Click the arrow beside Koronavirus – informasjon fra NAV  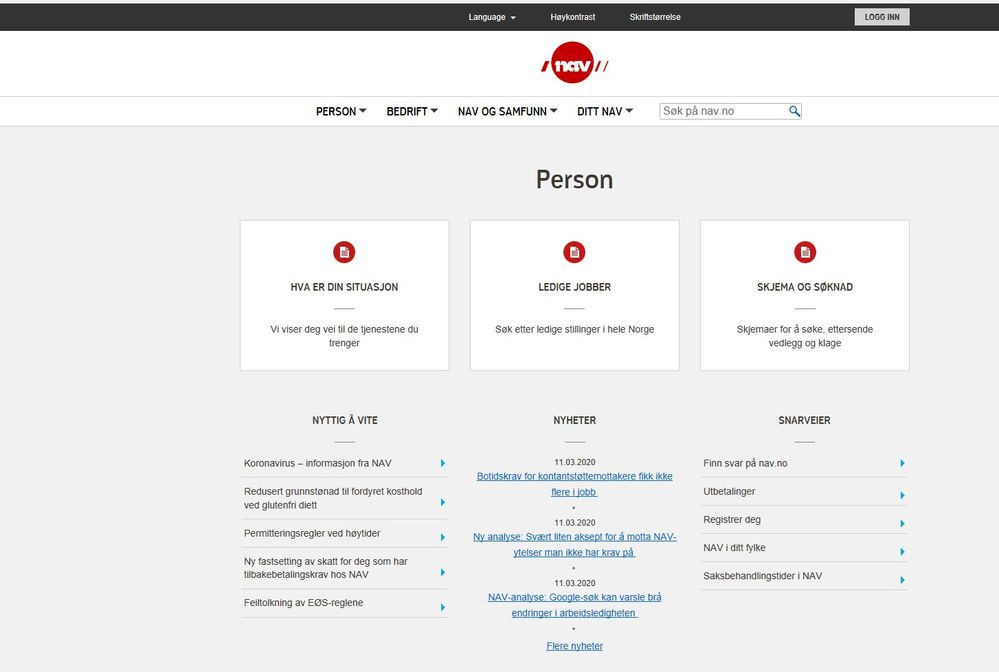tap(443, 463)
